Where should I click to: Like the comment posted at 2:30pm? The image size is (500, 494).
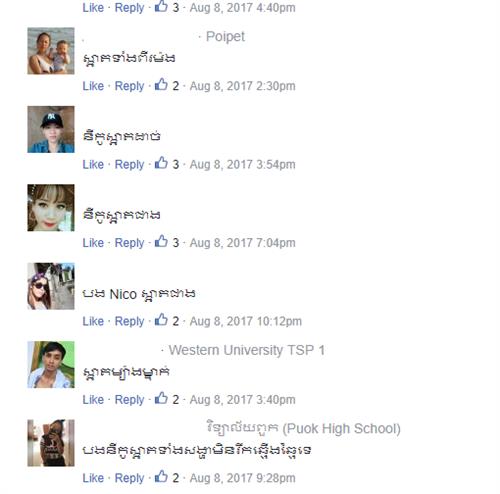93,86
